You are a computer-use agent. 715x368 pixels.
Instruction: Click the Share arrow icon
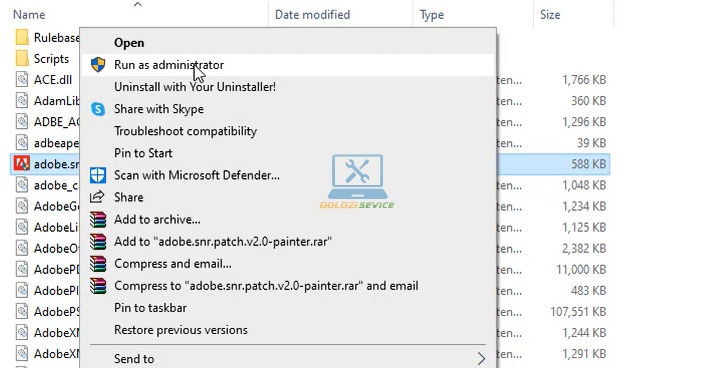(x=97, y=197)
